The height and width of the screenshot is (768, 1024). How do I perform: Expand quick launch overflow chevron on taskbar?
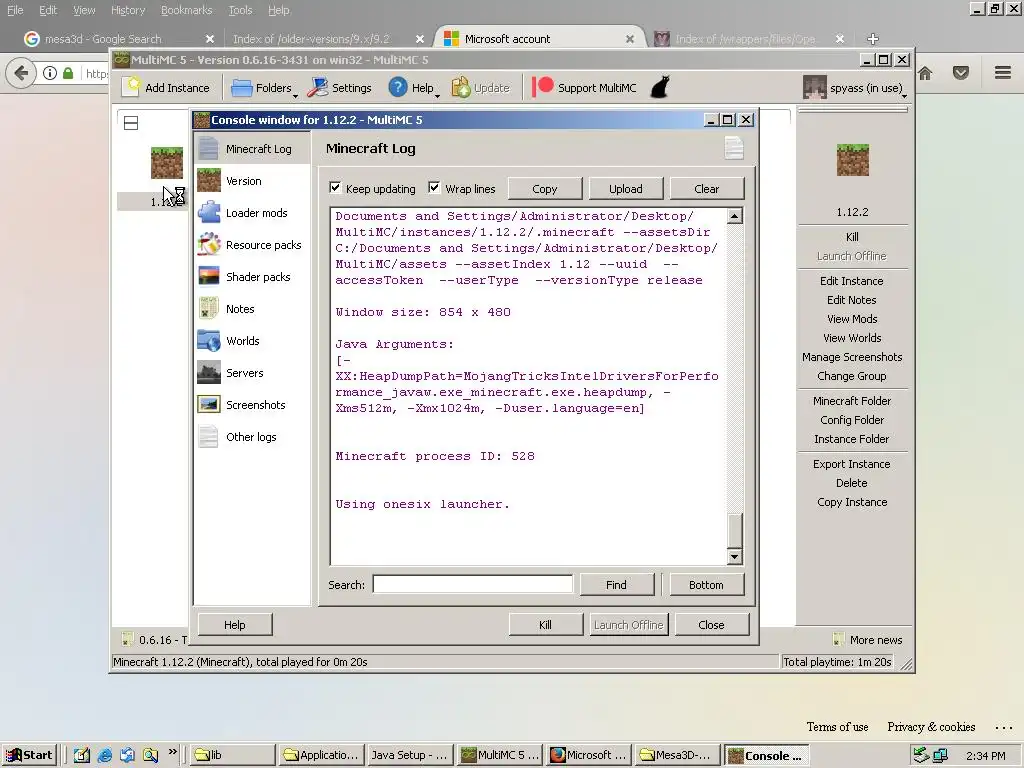pos(172,752)
